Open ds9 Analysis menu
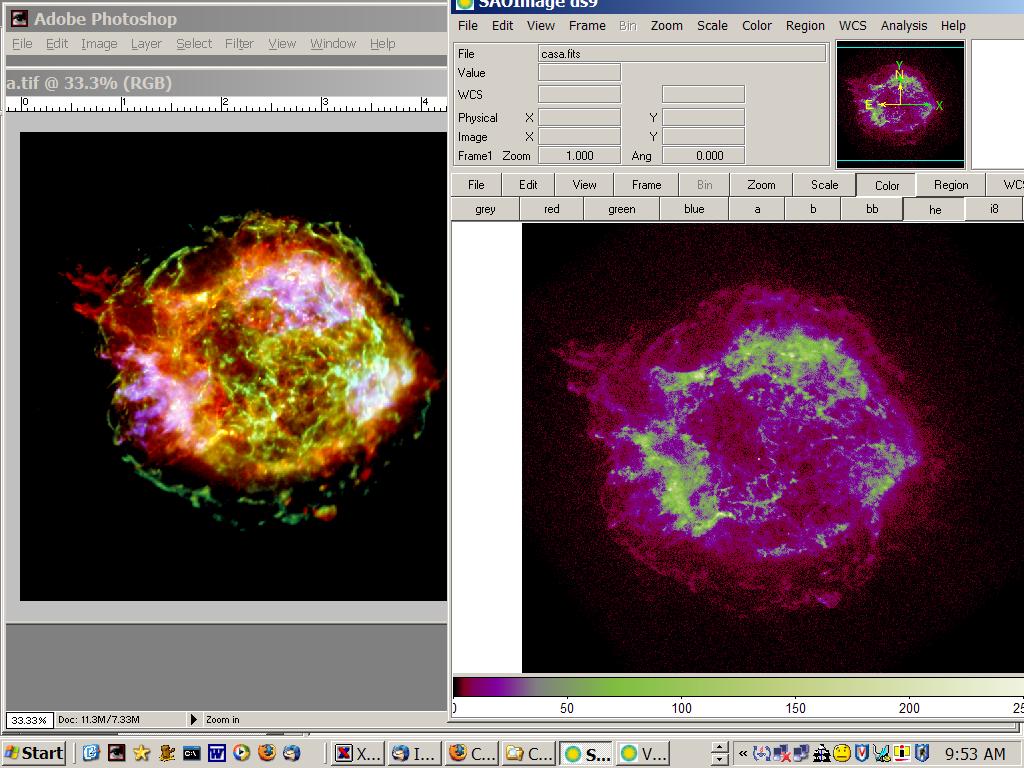This screenshot has width=1024, height=768. (904, 25)
